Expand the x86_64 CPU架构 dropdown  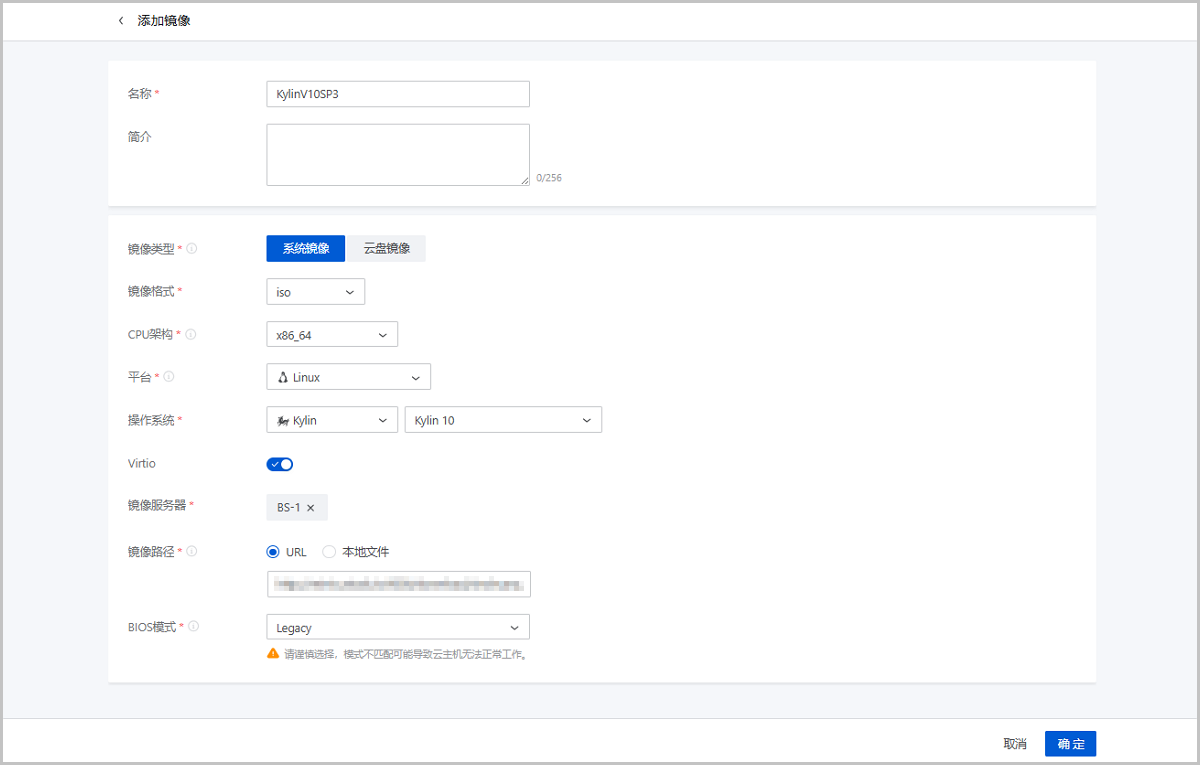pyautogui.click(x=332, y=335)
